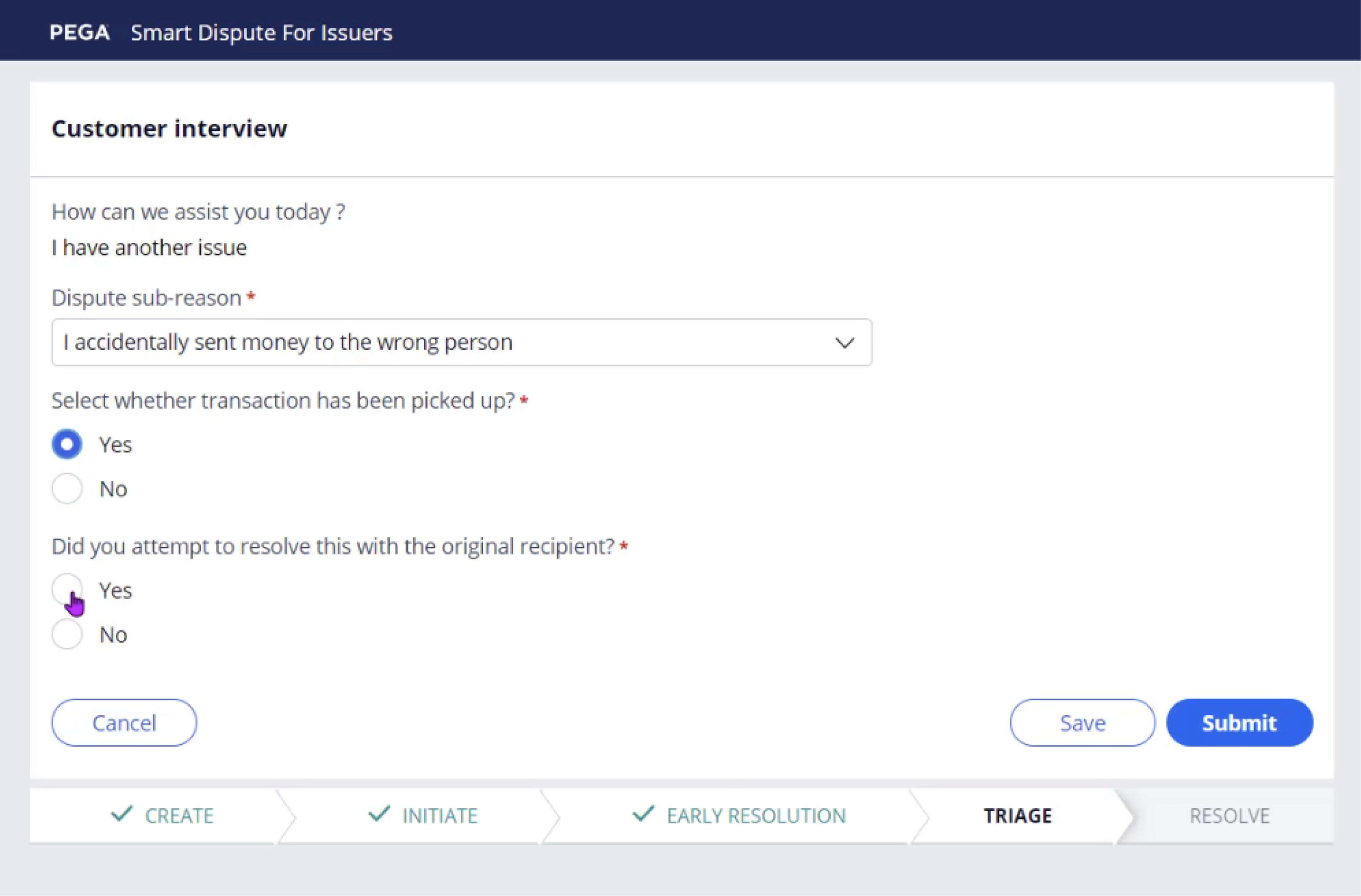The width and height of the screenshot is (1361, 896).
Task: Open the RESOLVE stage step
Action: click(1229, 815)
